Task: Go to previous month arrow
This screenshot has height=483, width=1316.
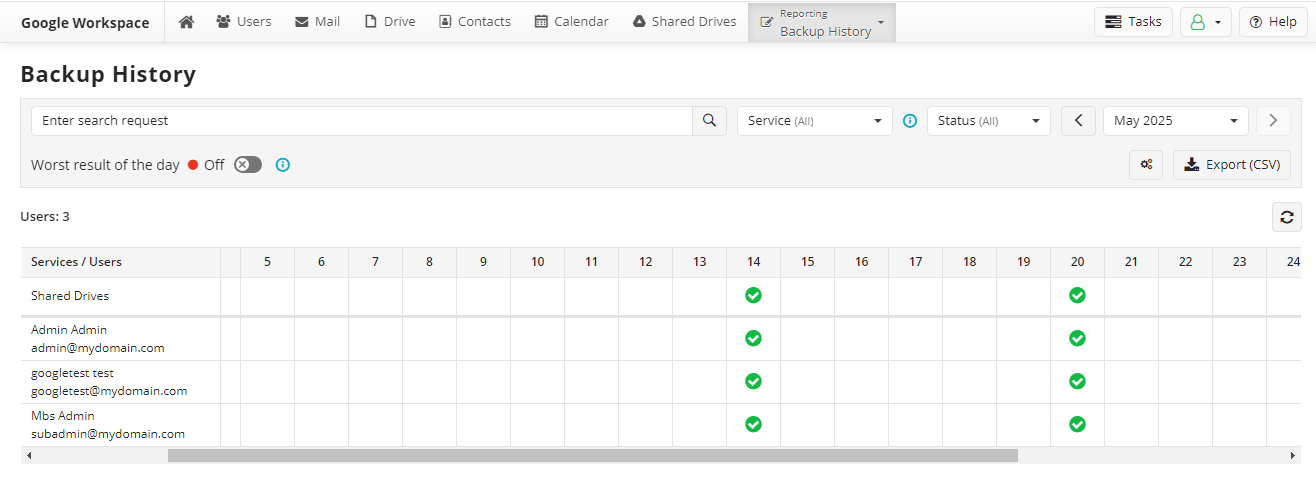Action: [1078, 121]
